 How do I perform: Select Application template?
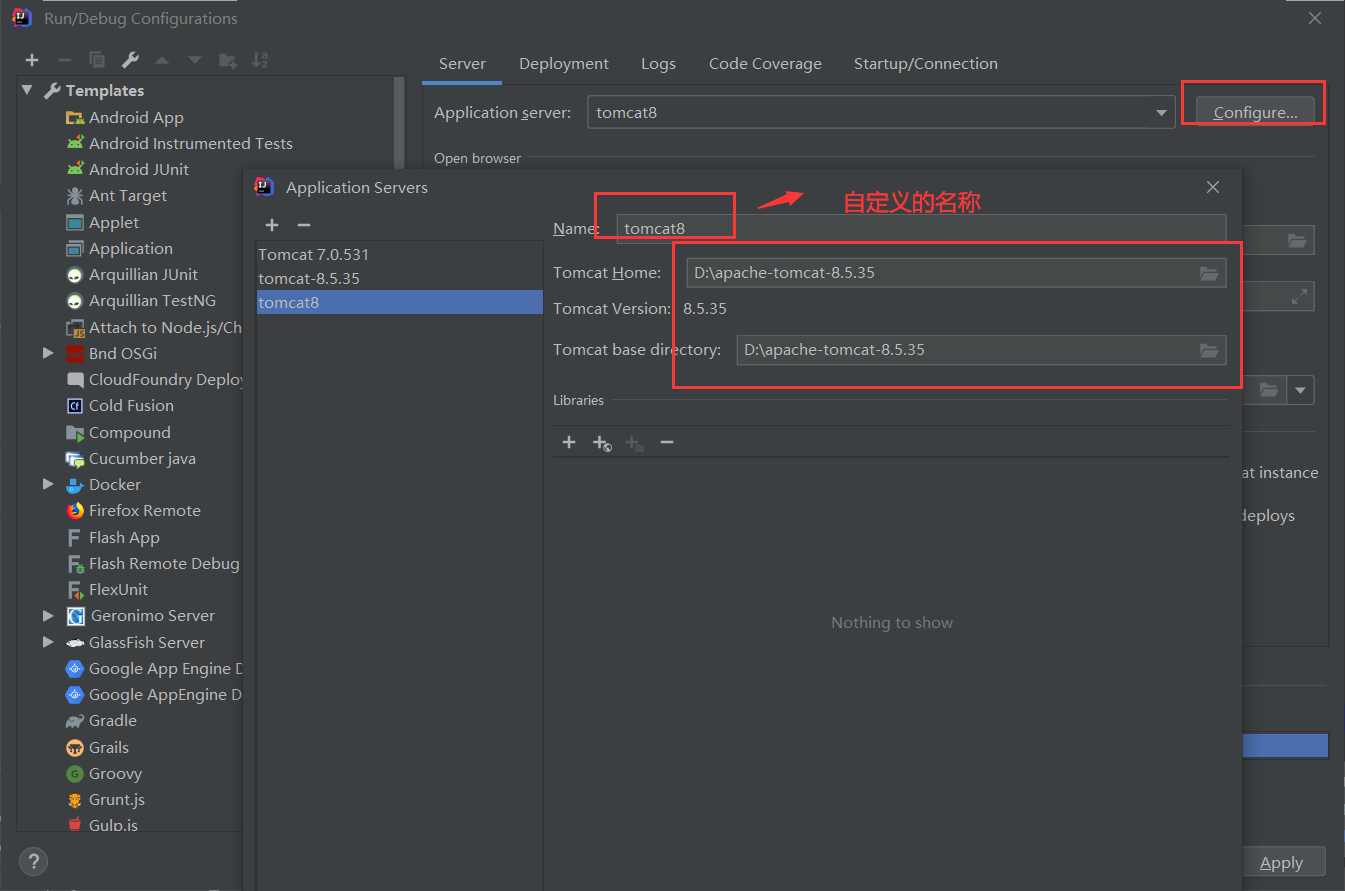tap(131, 248)
